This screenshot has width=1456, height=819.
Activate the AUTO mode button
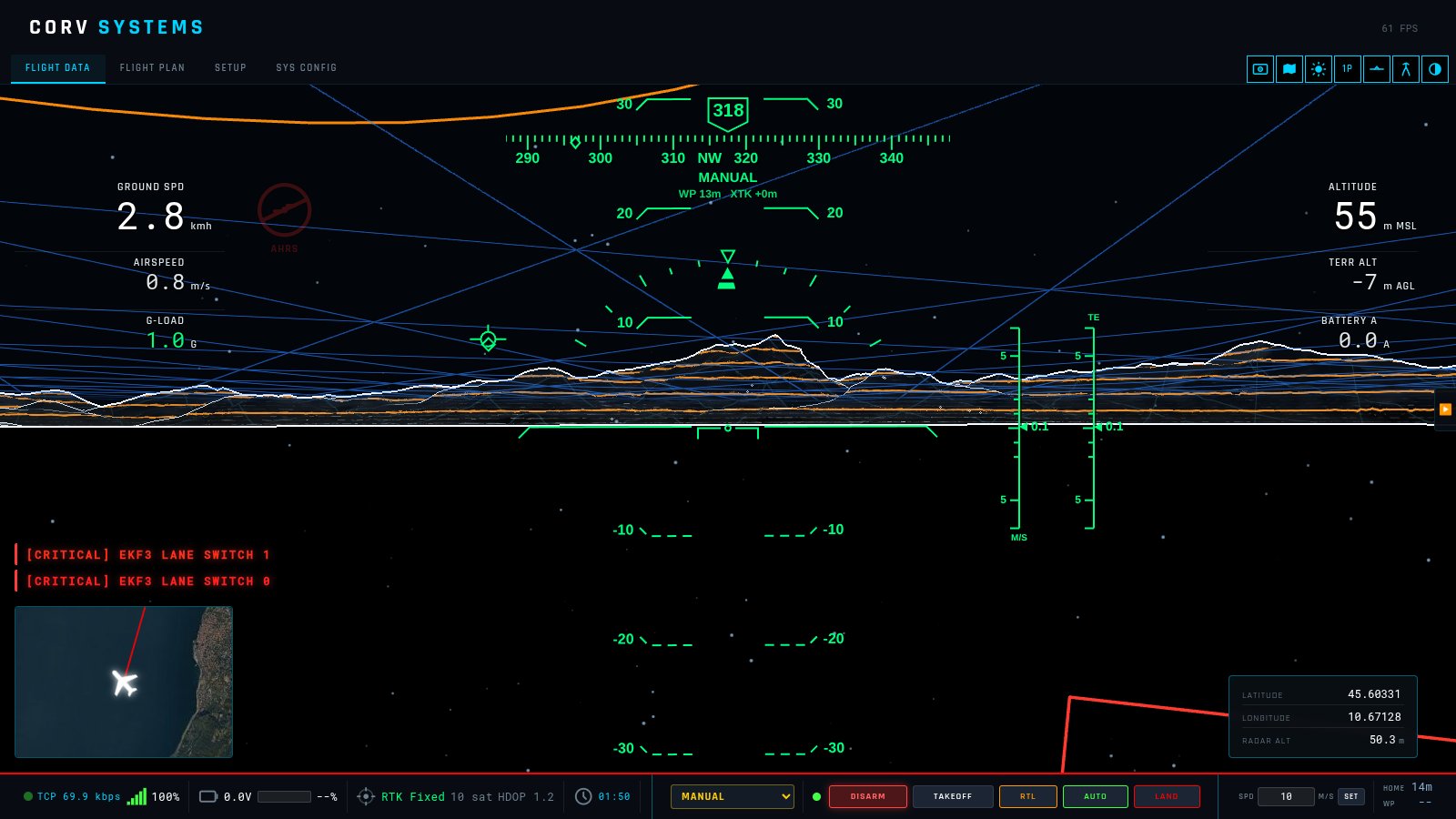click(x=1096, y=796)
